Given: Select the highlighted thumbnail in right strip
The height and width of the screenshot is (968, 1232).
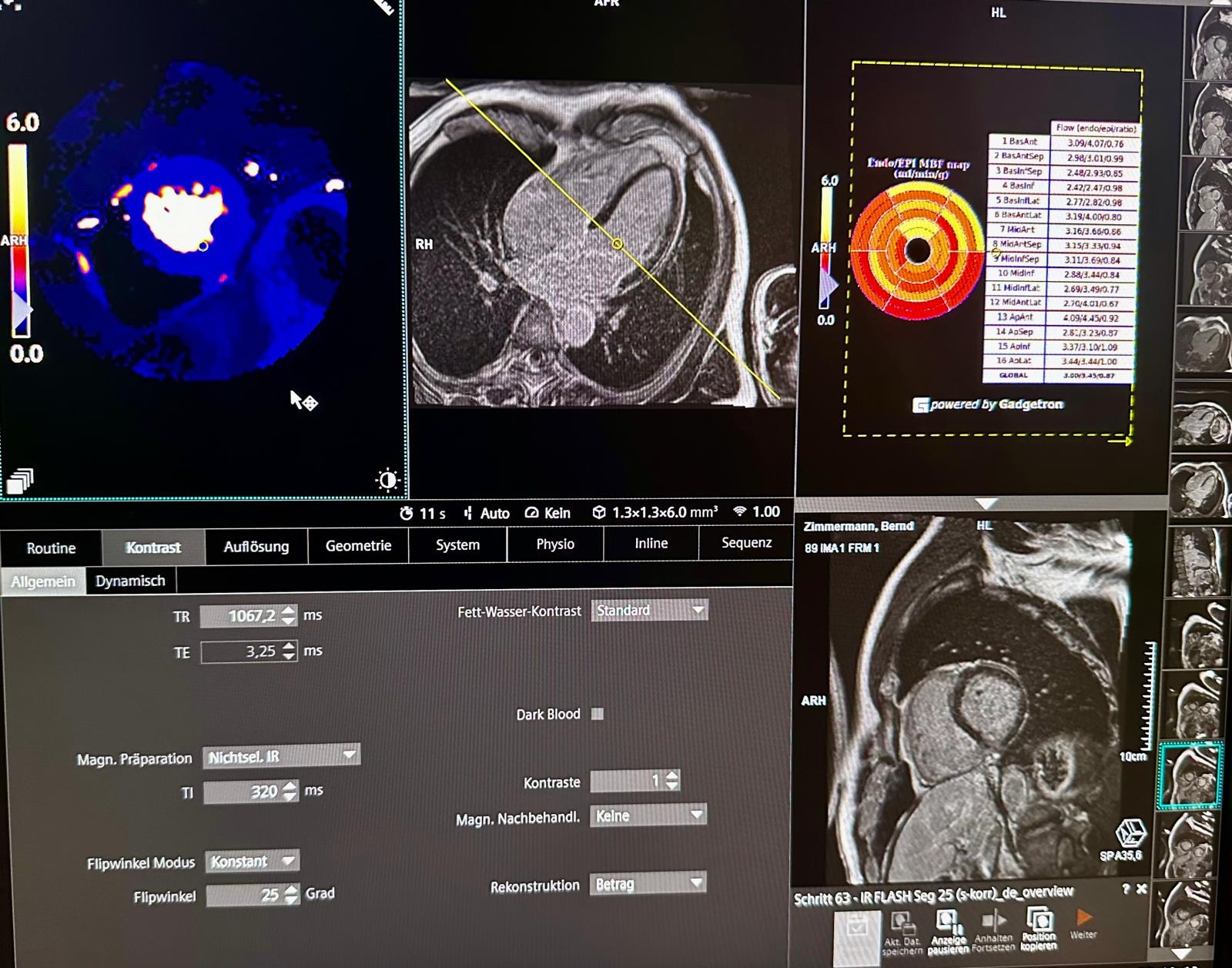Looking at the screenshot, I should [1190, 775].
